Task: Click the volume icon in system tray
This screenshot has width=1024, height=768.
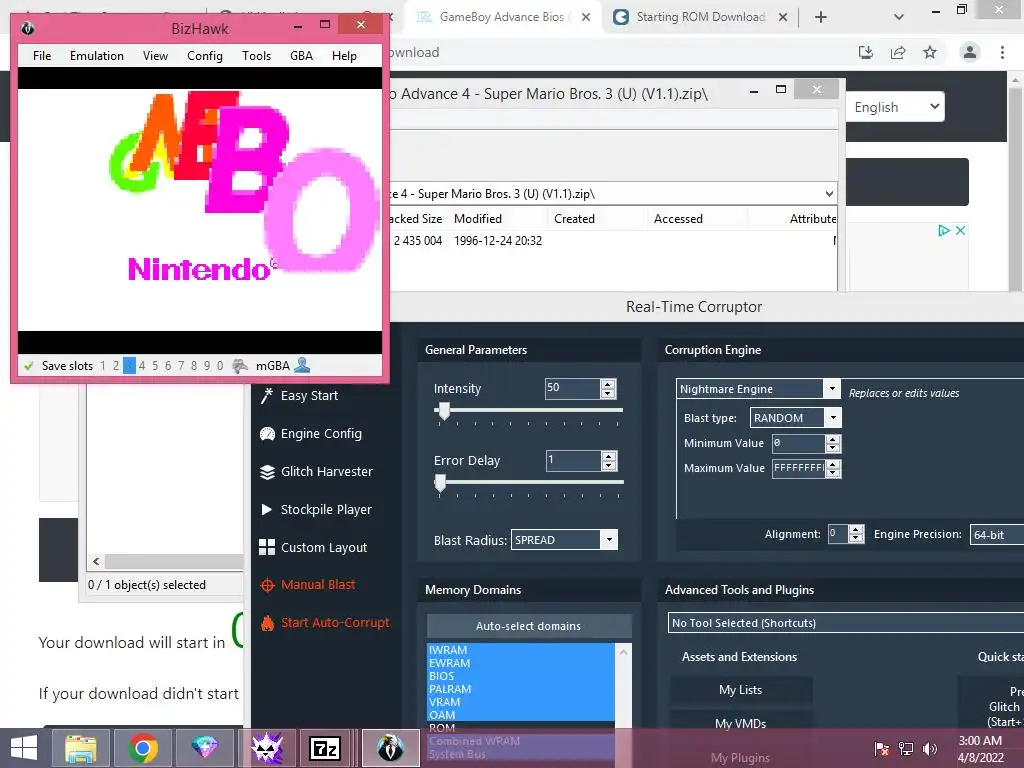Action: pos(929,748)
